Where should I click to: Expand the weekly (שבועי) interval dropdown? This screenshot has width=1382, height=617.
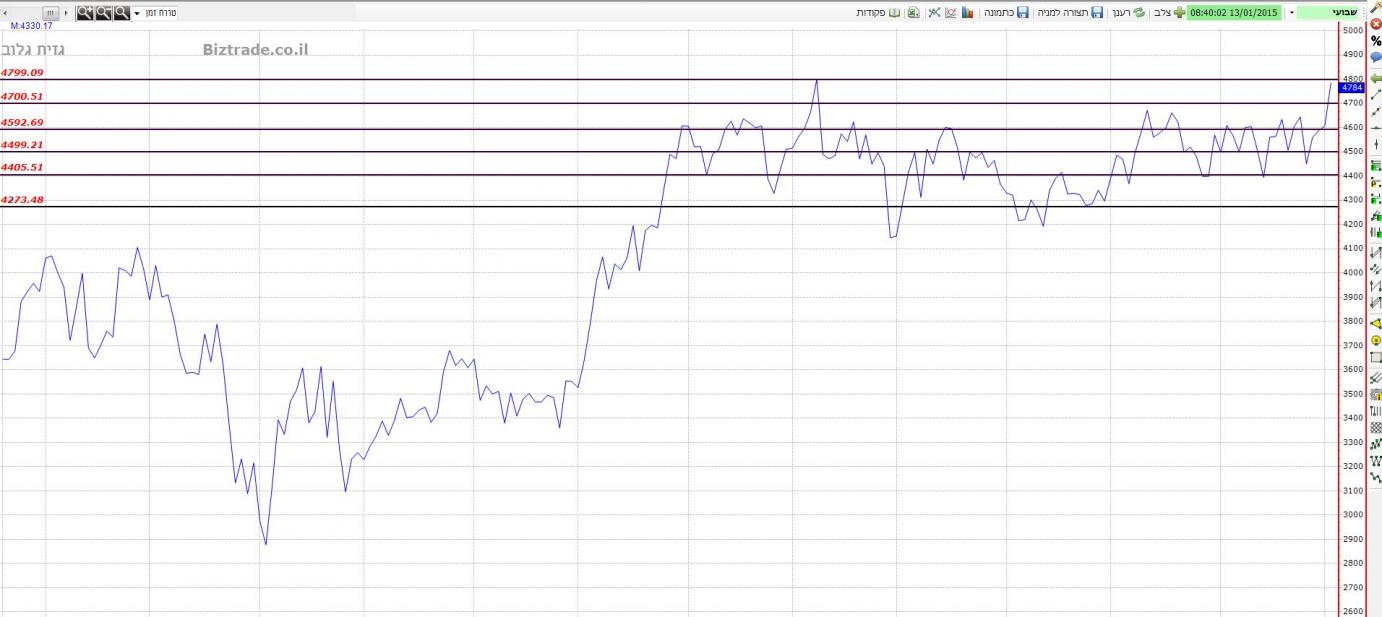point(1291,13)
